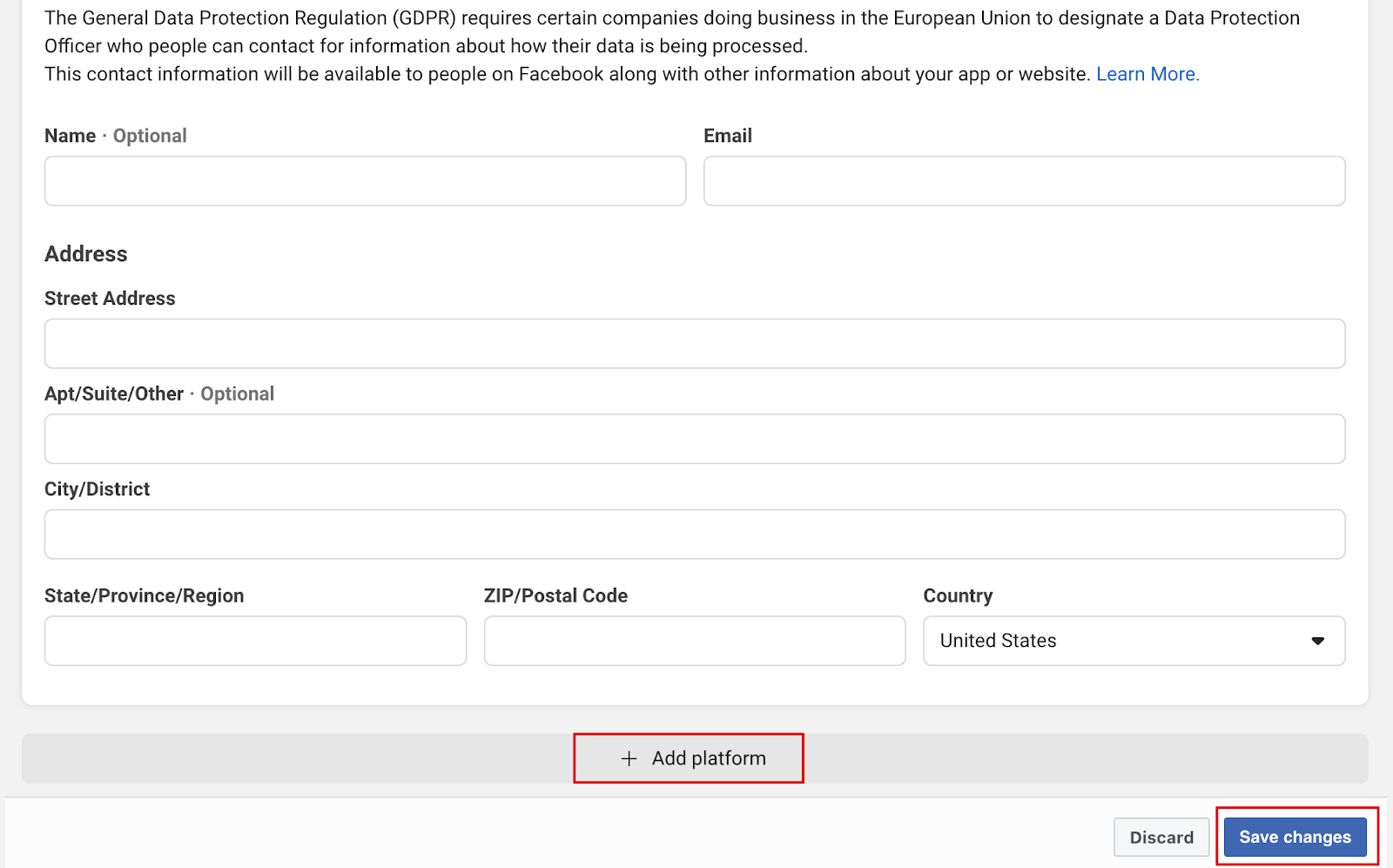Click the Name field label
This screenshot has width=1393, height=868.
pyautogui.click(x=71, y=136)
